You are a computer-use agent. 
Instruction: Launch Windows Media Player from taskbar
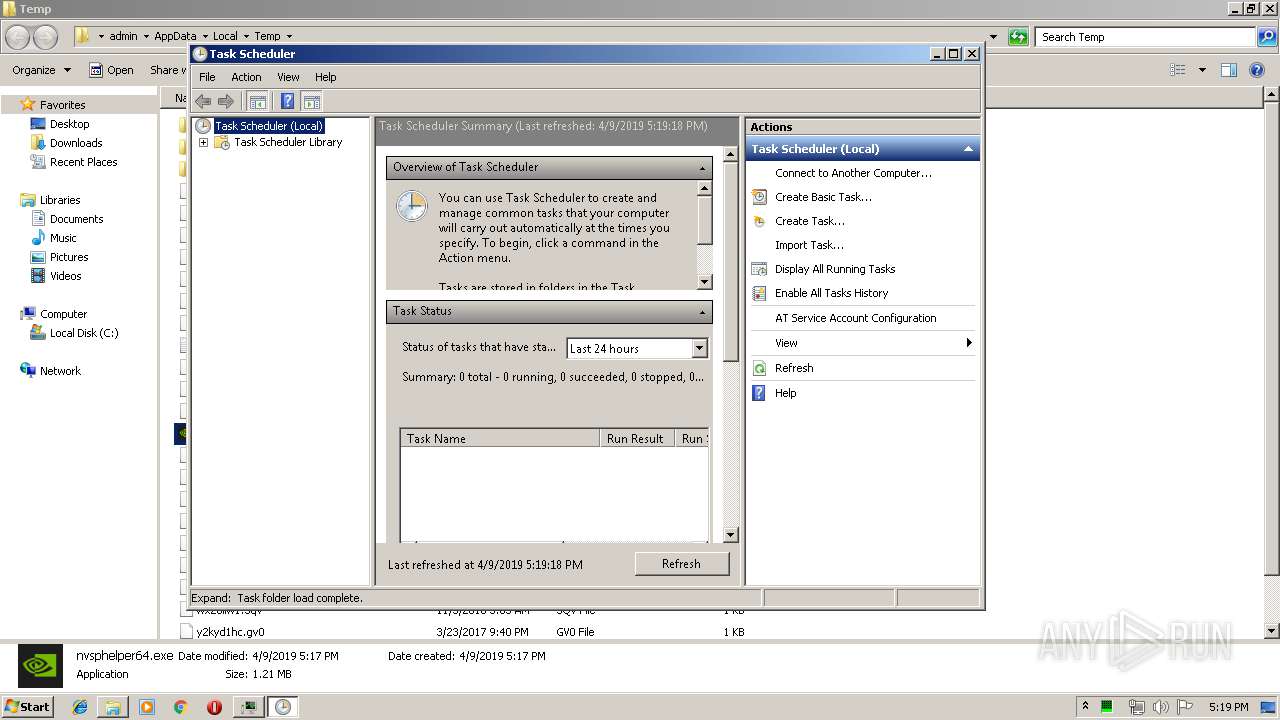(147, 707)
